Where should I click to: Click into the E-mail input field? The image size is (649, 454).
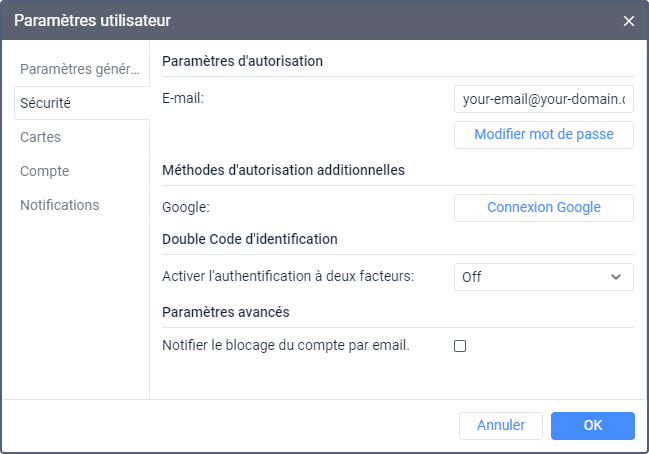[x=543, y=100]
